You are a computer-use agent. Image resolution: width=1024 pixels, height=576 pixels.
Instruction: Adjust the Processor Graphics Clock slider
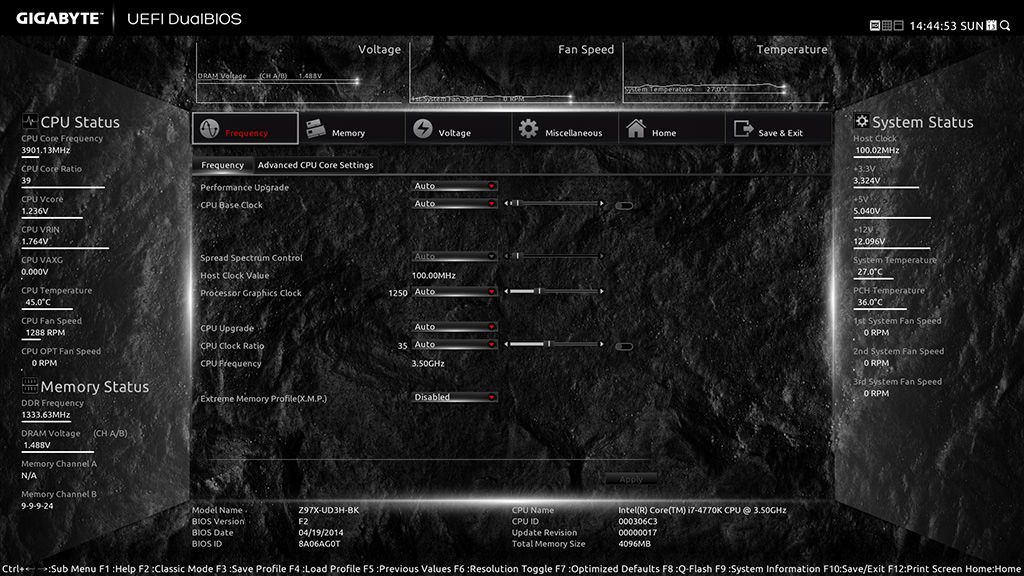coord(554,291)
